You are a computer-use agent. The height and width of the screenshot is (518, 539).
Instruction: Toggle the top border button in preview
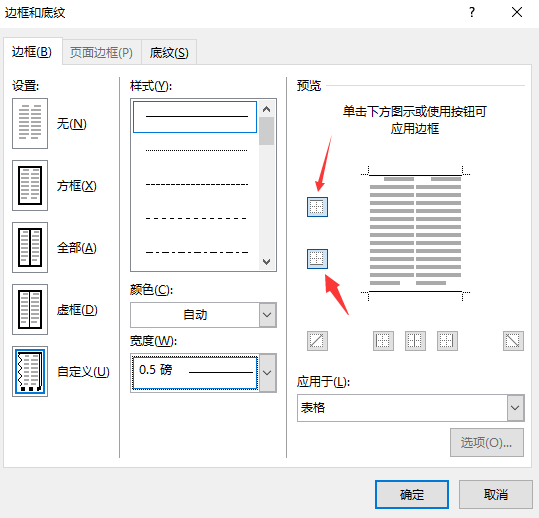[317, 207]
